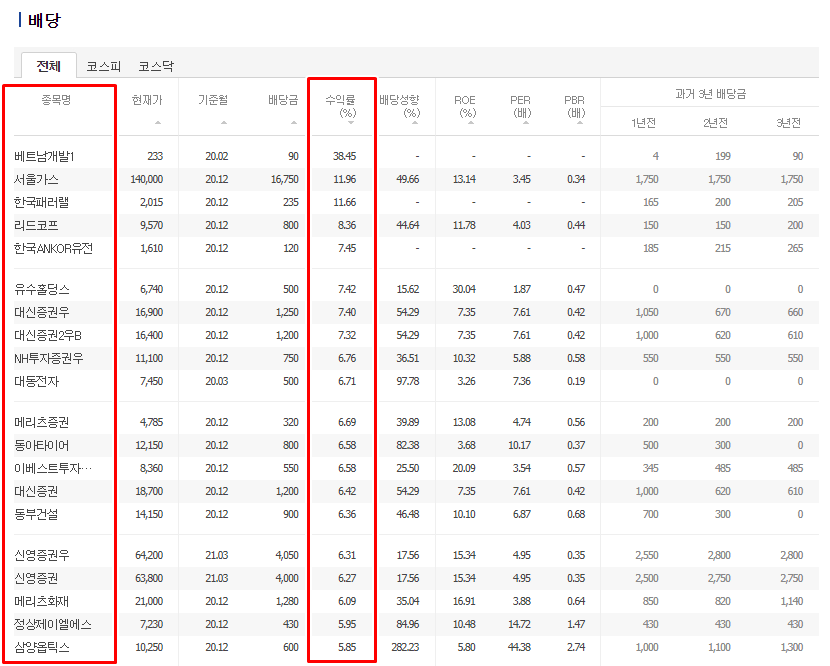Open stock 베트남개발1

coord(44,157)
